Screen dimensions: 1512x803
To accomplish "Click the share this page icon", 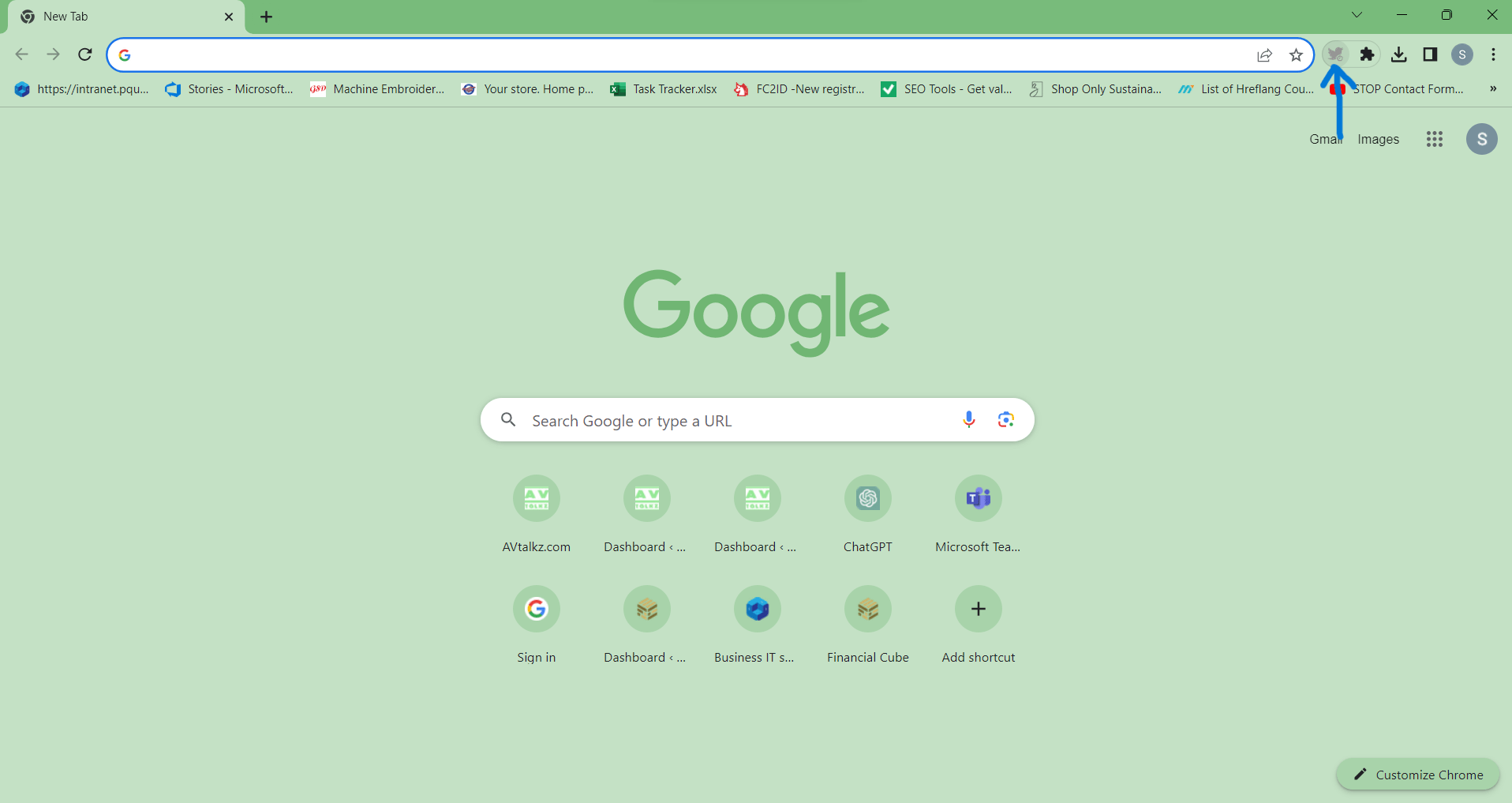I will 1264,54.
